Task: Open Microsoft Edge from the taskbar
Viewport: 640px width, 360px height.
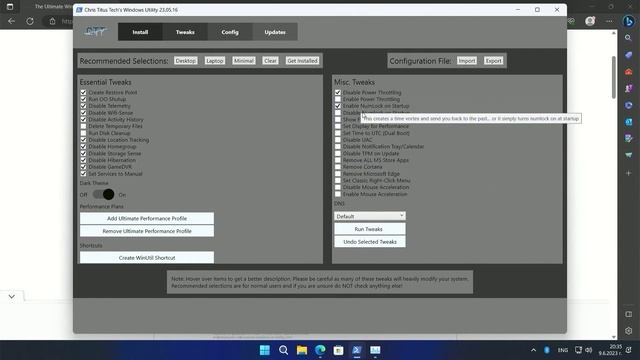Action: click(320, 350)
